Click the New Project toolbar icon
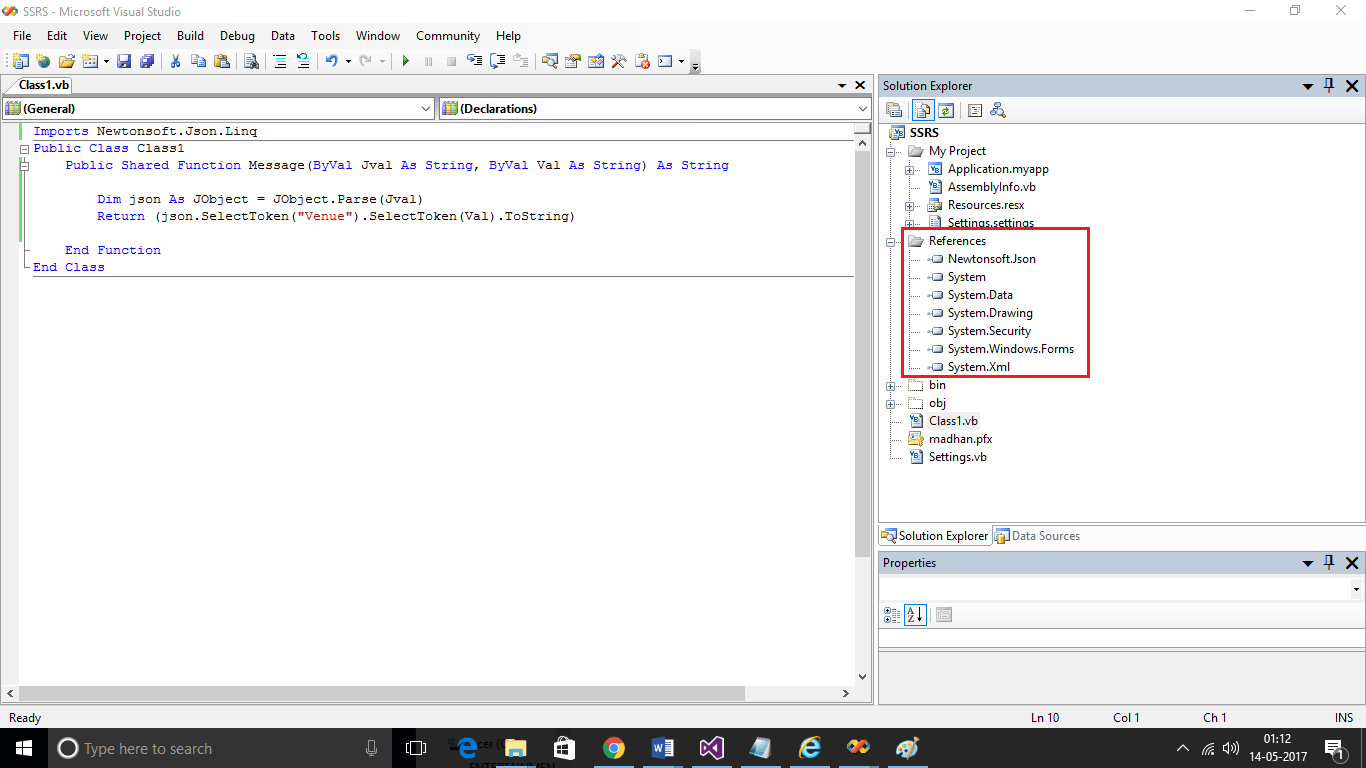Screen dimensions: 1366x768 tap(20, 61)
